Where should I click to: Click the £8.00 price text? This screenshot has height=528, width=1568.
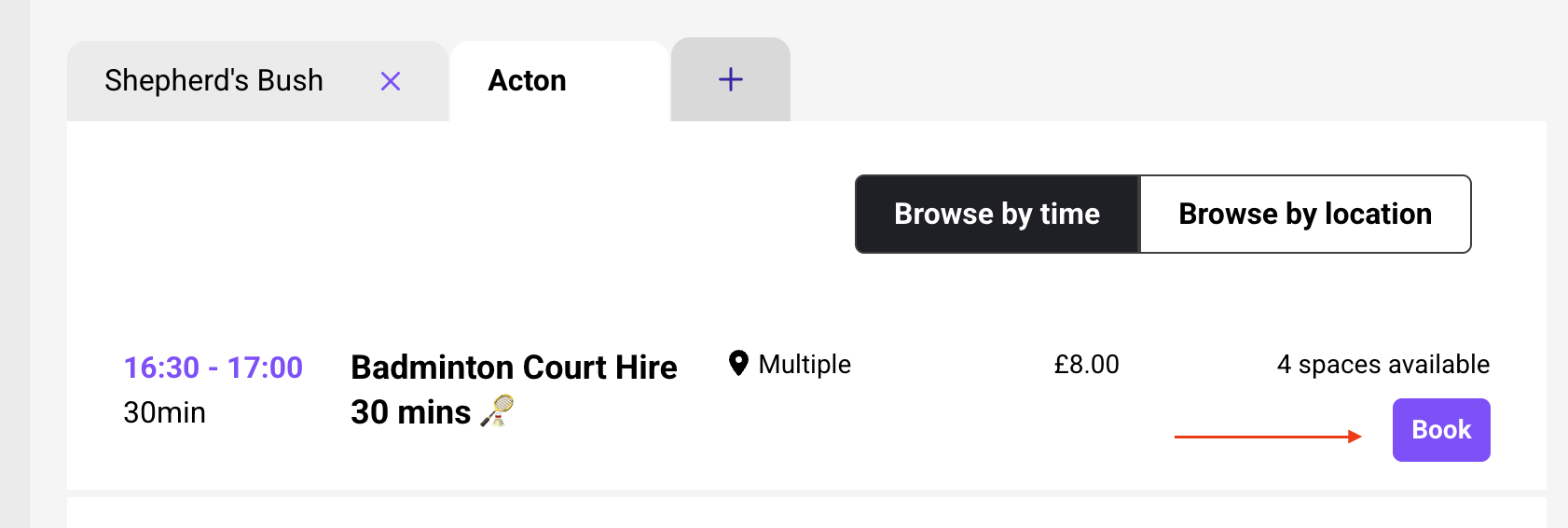coord(1087,364)
